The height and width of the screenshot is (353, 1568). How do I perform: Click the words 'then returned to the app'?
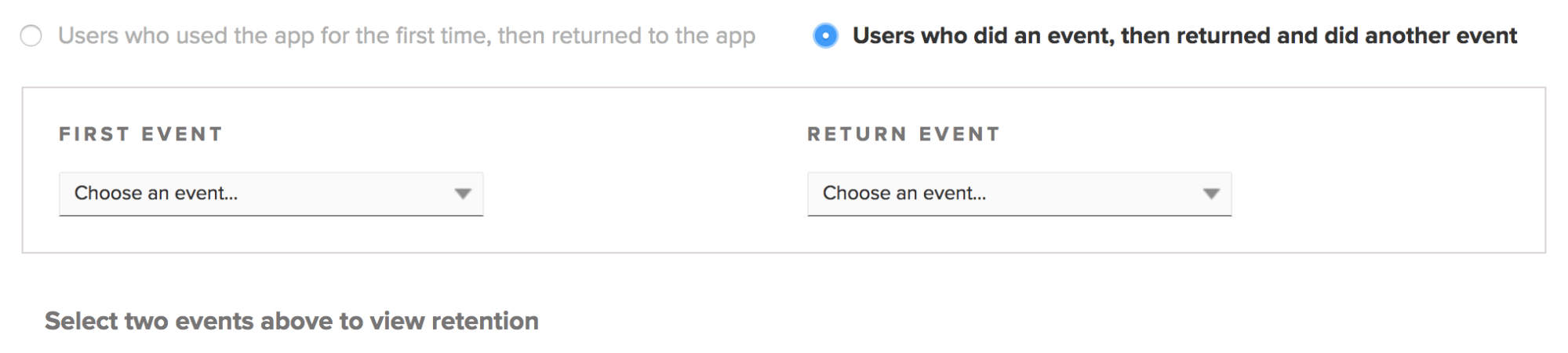pyautogui.click(x=626, y=36)
